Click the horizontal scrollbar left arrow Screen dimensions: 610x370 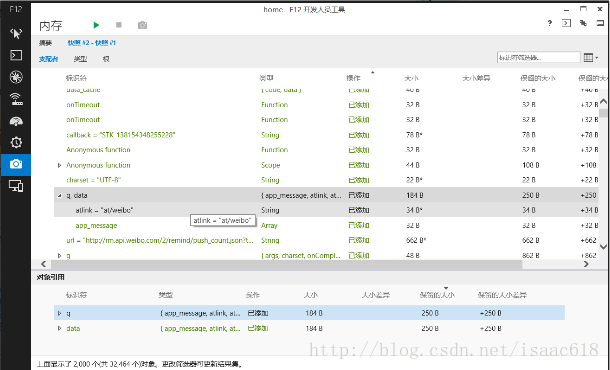44,264
